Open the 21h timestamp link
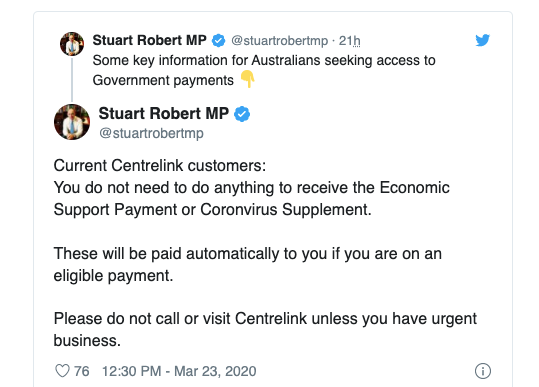 pos(350,41)
